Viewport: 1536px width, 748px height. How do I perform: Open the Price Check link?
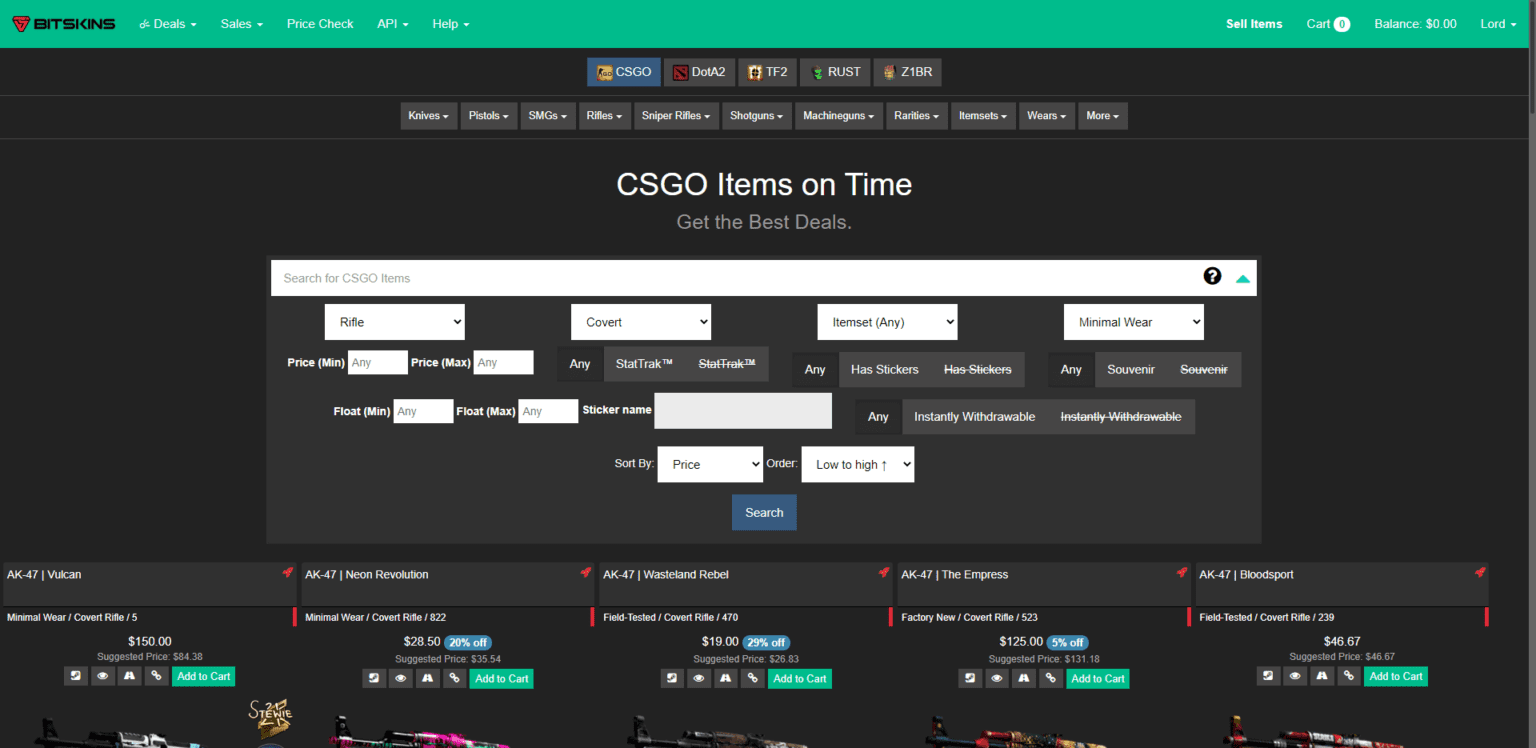pyautogui.click(x=320, y=24)
